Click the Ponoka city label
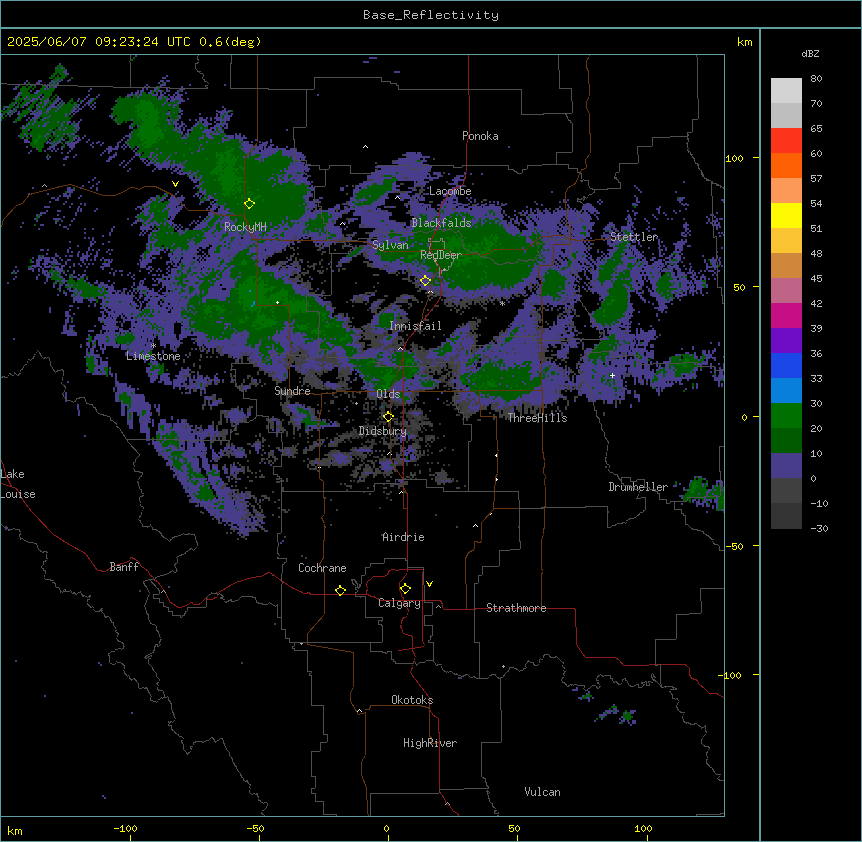Screen dimensions: 862x842 pyautogui.click(x=480, y=136)
